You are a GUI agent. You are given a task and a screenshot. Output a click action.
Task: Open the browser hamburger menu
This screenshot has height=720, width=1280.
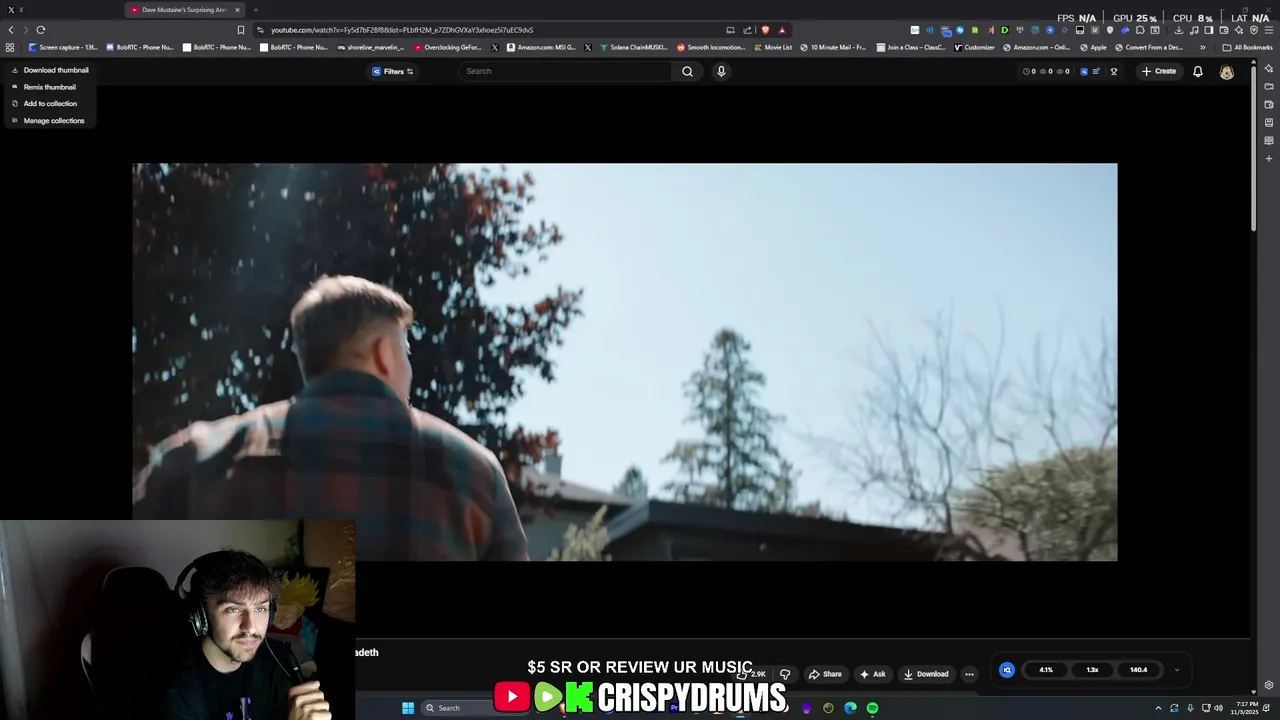[x=1268, y=30]
